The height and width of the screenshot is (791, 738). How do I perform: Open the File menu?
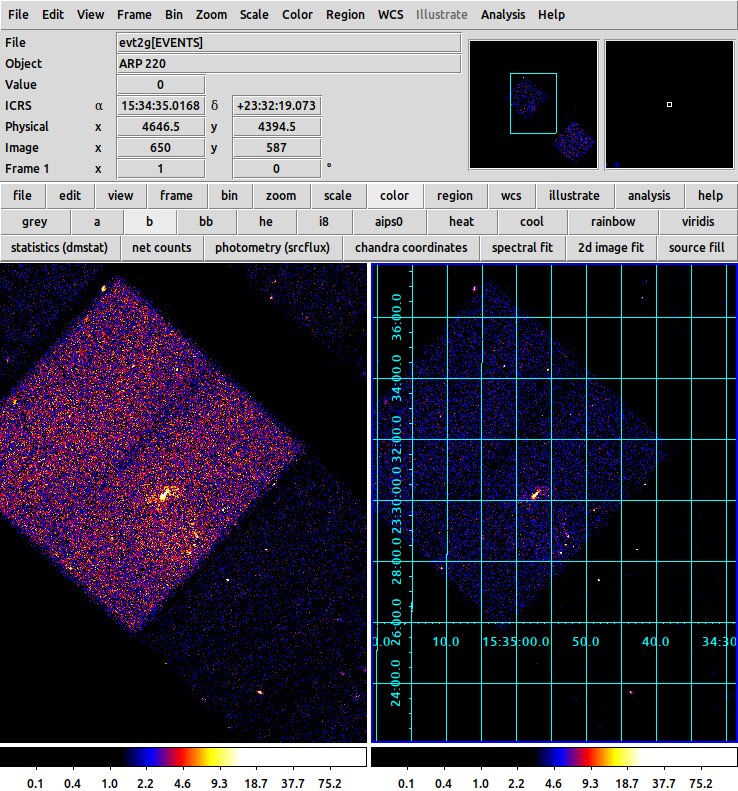[18, 15]
